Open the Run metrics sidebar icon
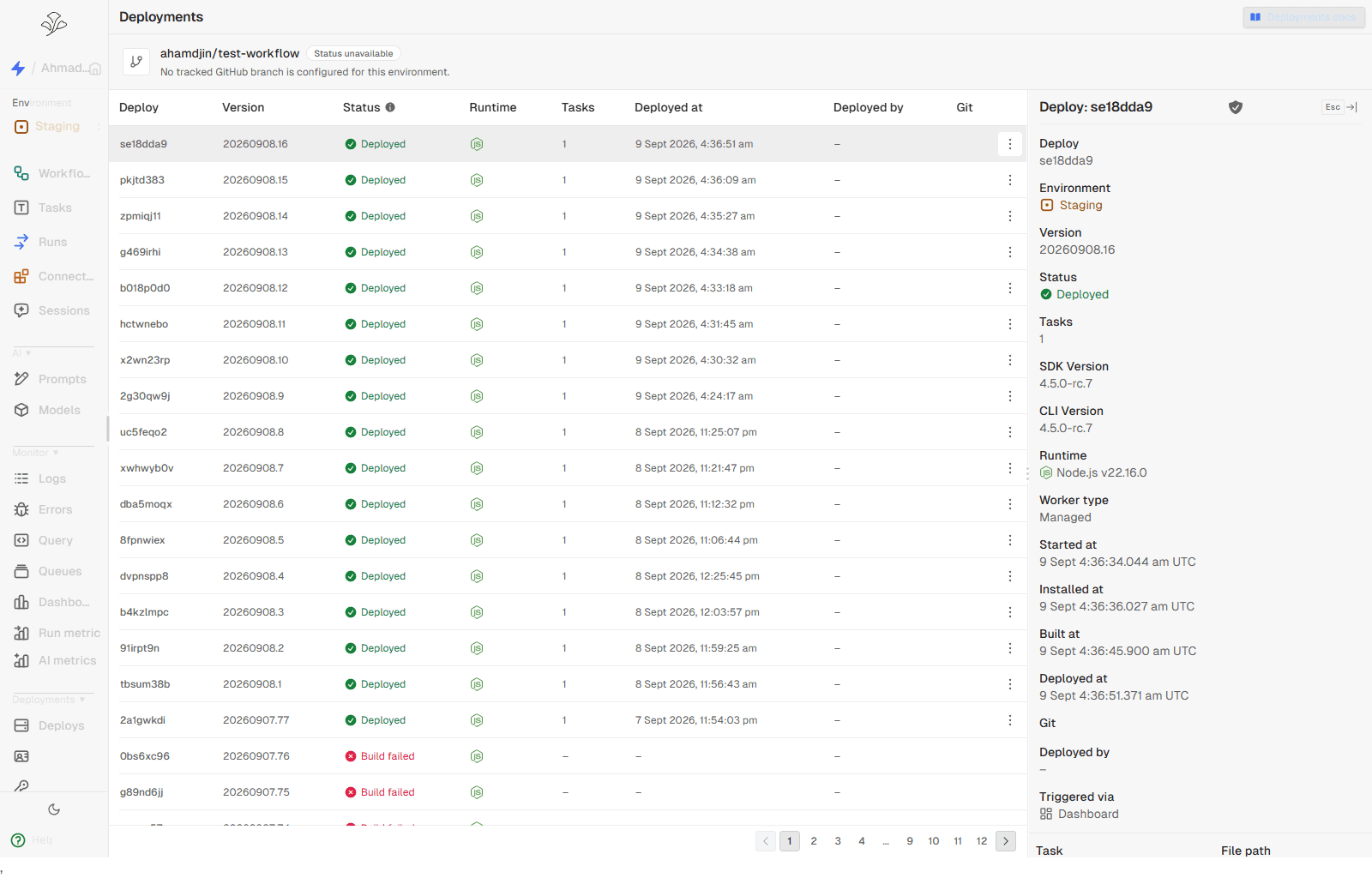Viewport: 1372px width, 878px height. [x=21, y=633]
